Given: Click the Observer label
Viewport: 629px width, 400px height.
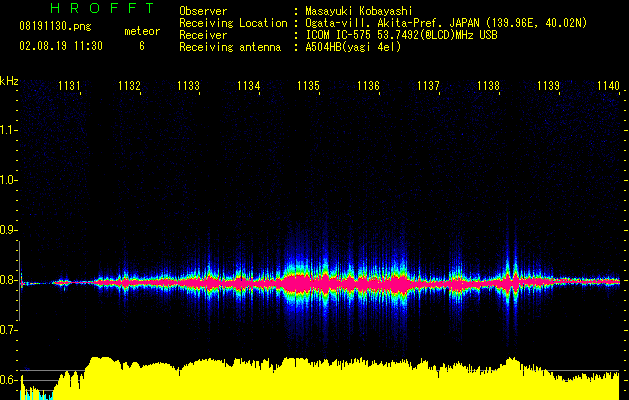Looking at the screenshot, I should click(x=203, y=11).
